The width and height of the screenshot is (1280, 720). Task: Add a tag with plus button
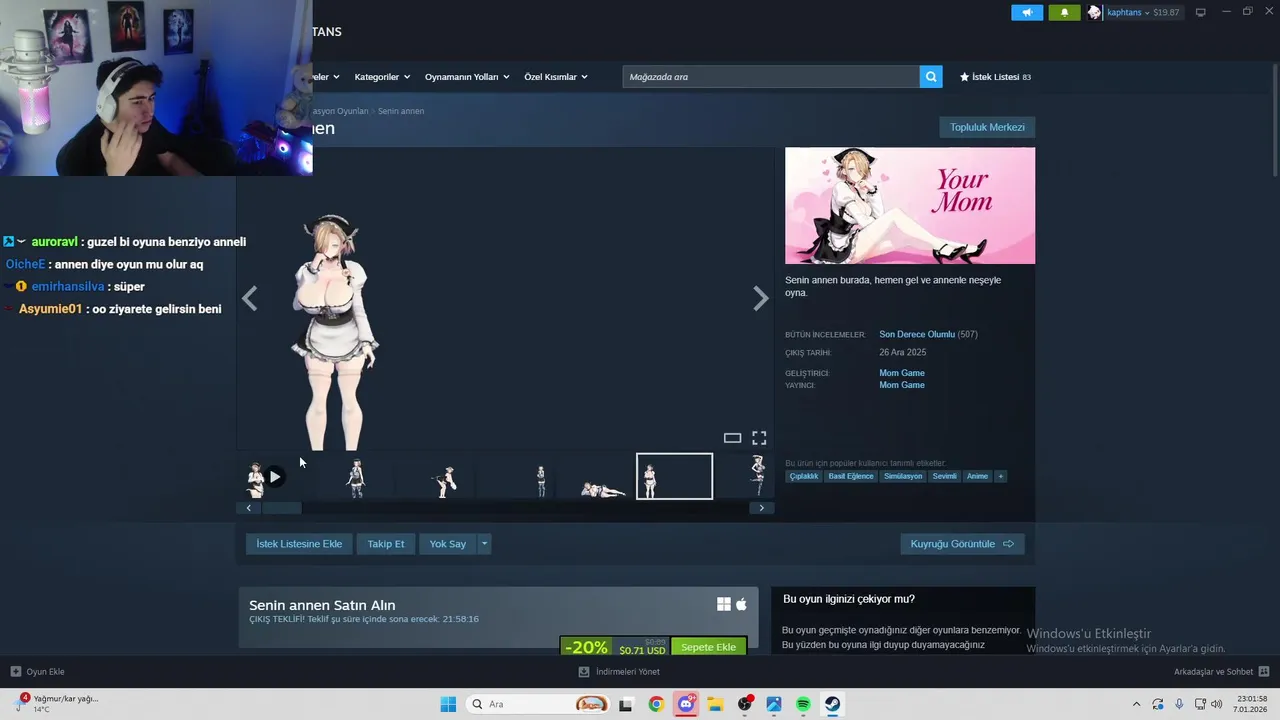tap(1000, 476)
